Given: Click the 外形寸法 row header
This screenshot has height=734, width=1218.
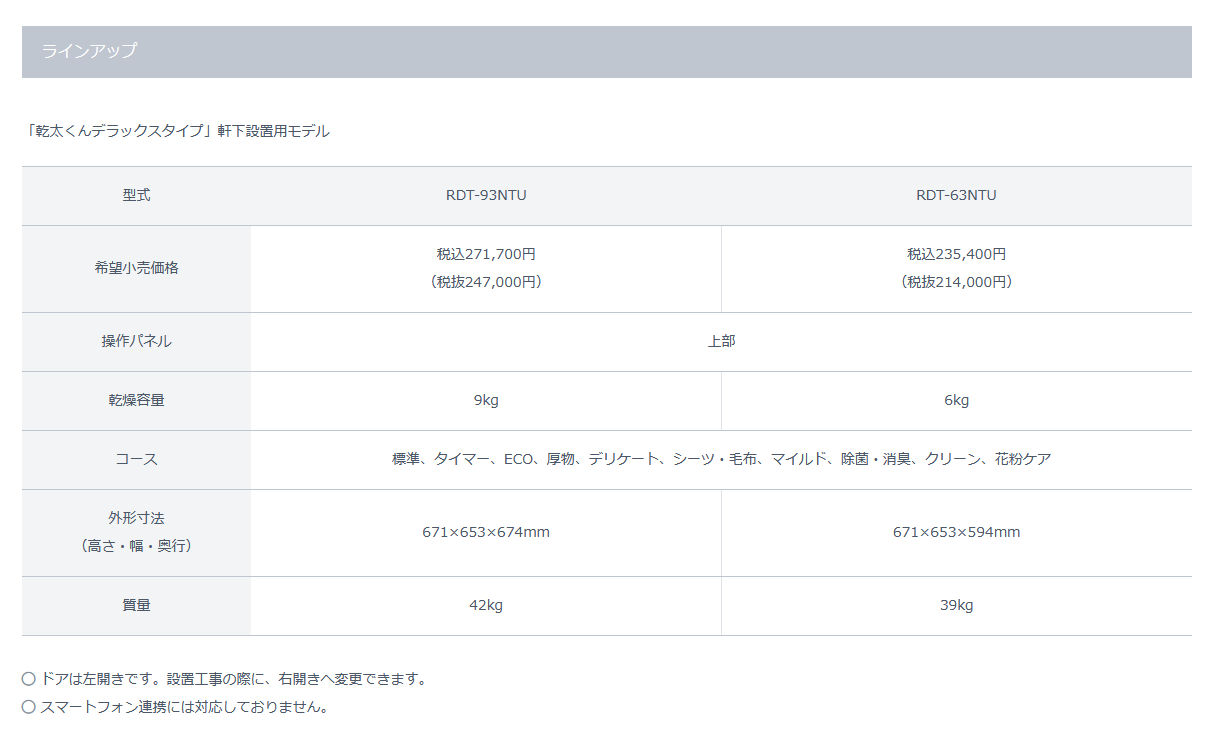Looking at the screenshot, I should click(136, 532).
